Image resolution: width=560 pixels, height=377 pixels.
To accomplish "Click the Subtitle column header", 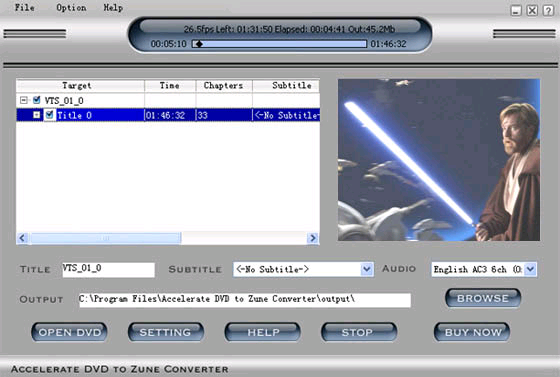I will click(286, 86).
